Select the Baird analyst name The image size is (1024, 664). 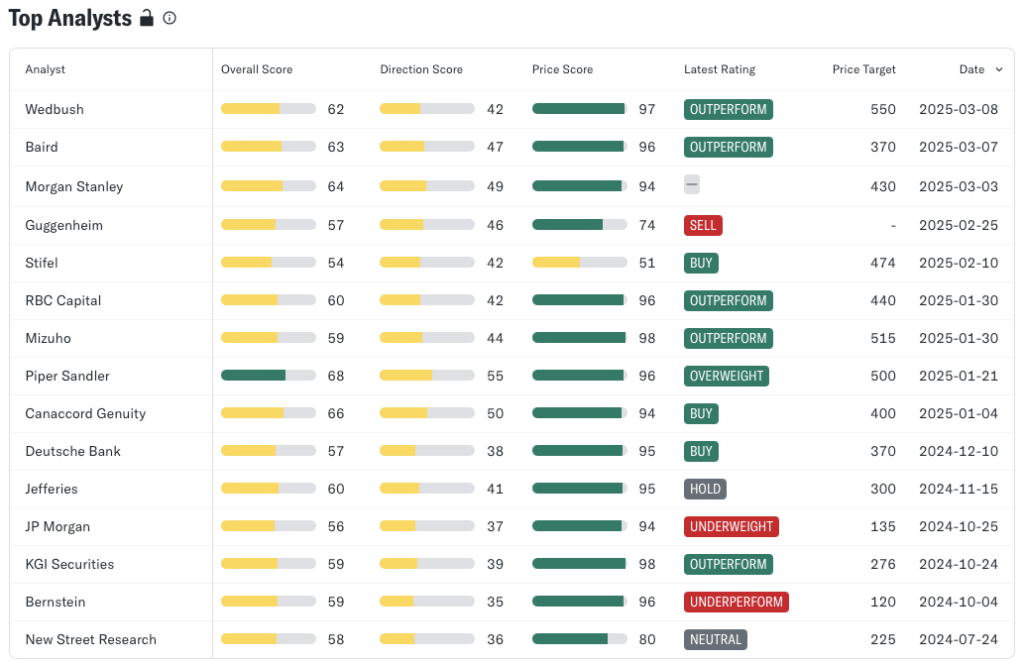(x=41, y=147)
